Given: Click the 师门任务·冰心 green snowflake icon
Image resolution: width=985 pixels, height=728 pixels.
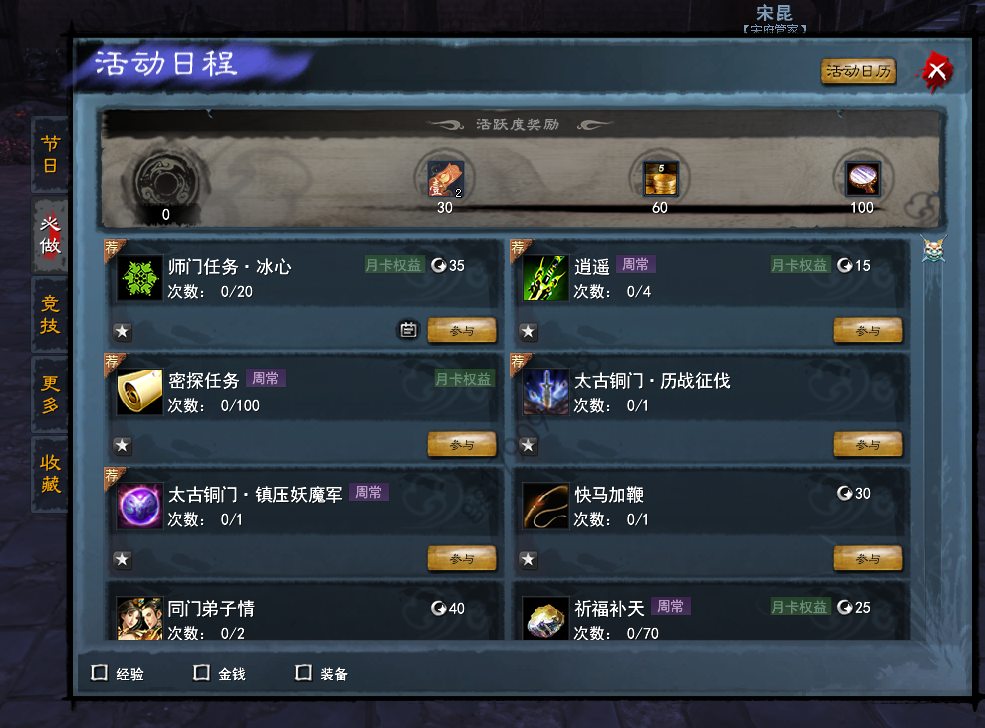Looking at the screenshot, I should pos(139,278).
